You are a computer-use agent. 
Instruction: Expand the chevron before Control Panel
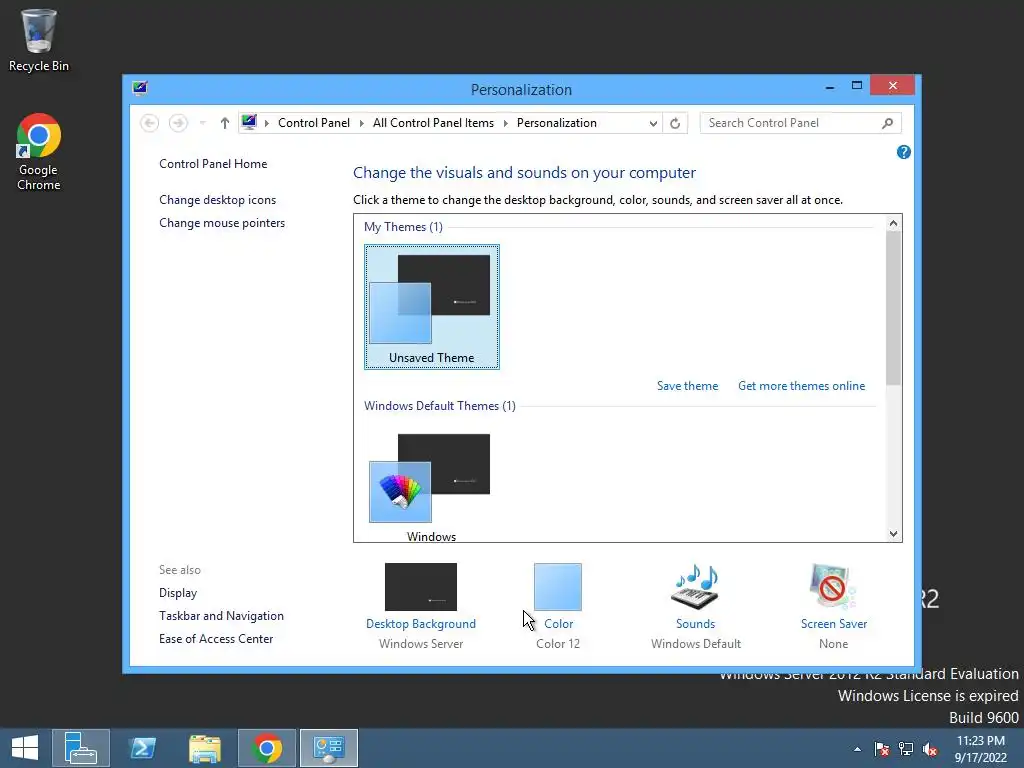[266, 123]
